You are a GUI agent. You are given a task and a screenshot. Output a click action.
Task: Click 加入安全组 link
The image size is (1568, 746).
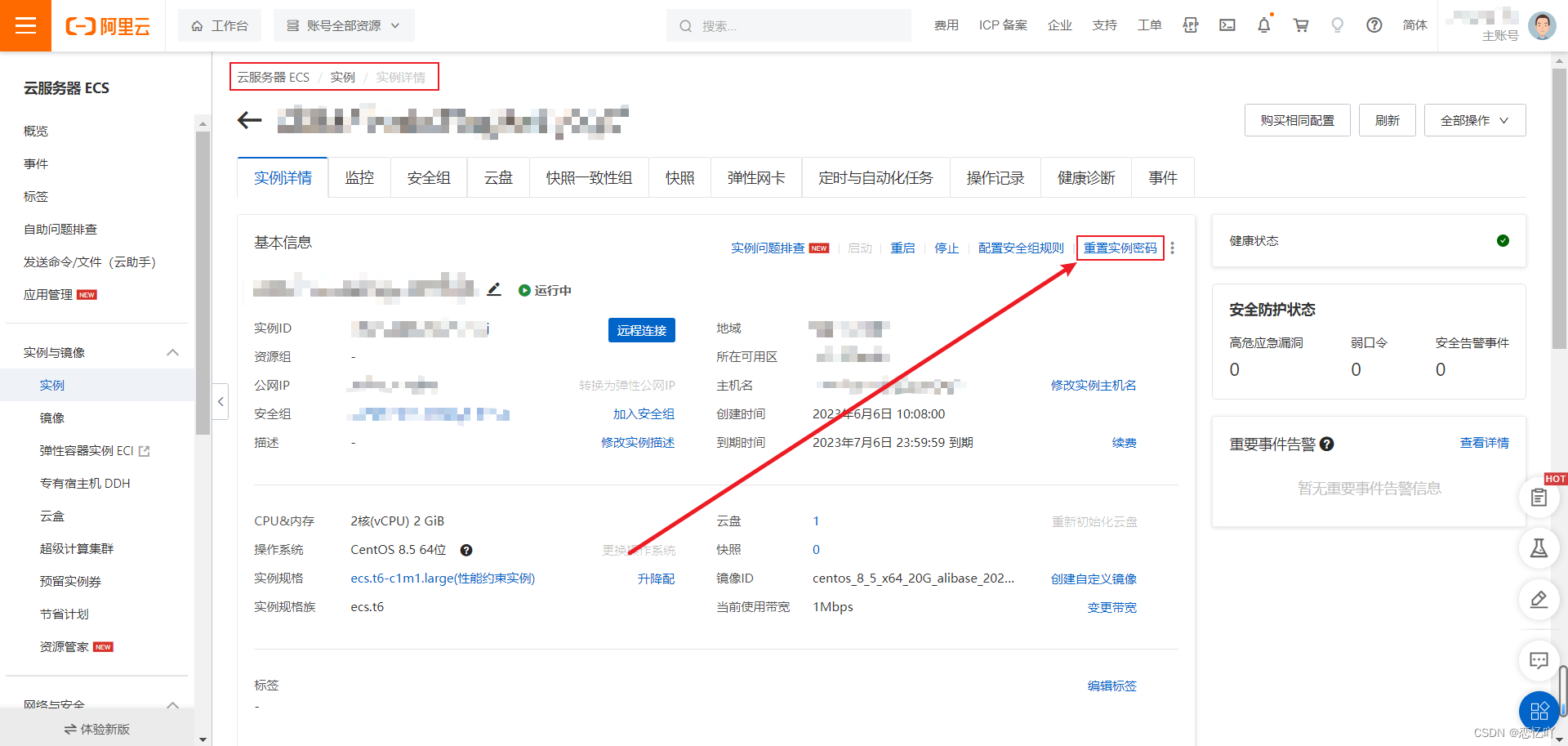pos(644,413)
